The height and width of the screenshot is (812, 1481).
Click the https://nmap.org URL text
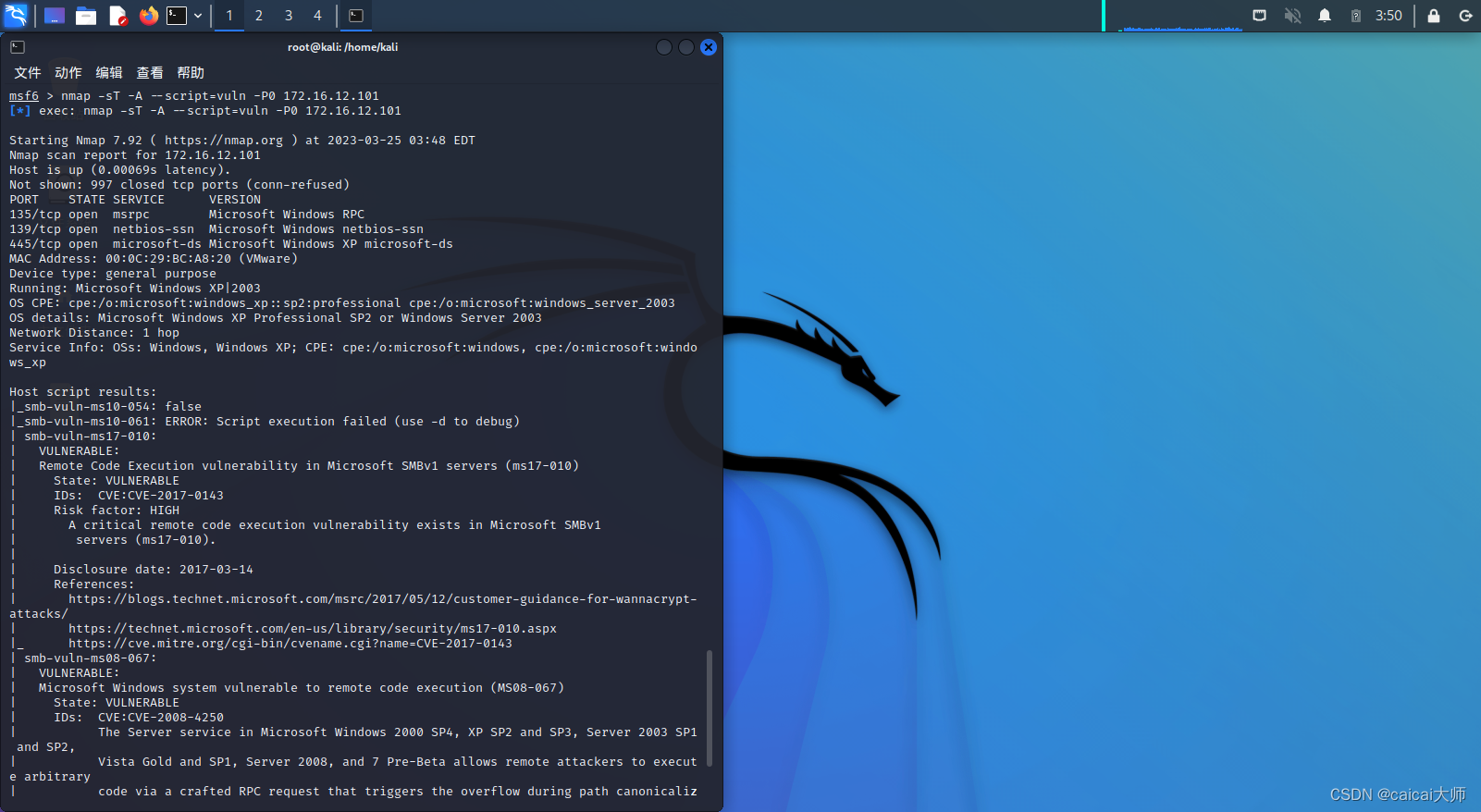click(224, 141)
